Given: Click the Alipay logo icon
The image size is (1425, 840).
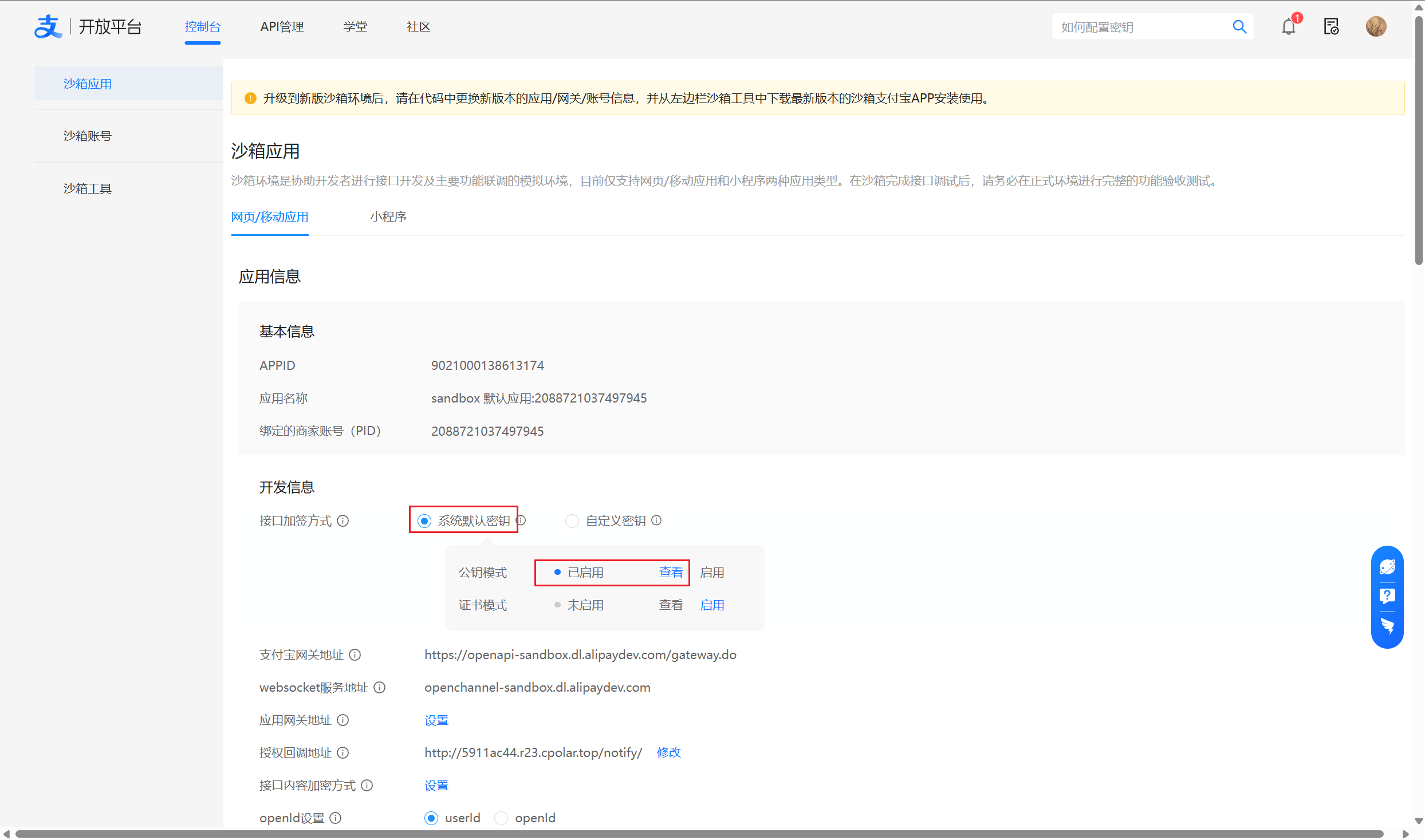Looking at the screenshot, I should coord(48,27).
